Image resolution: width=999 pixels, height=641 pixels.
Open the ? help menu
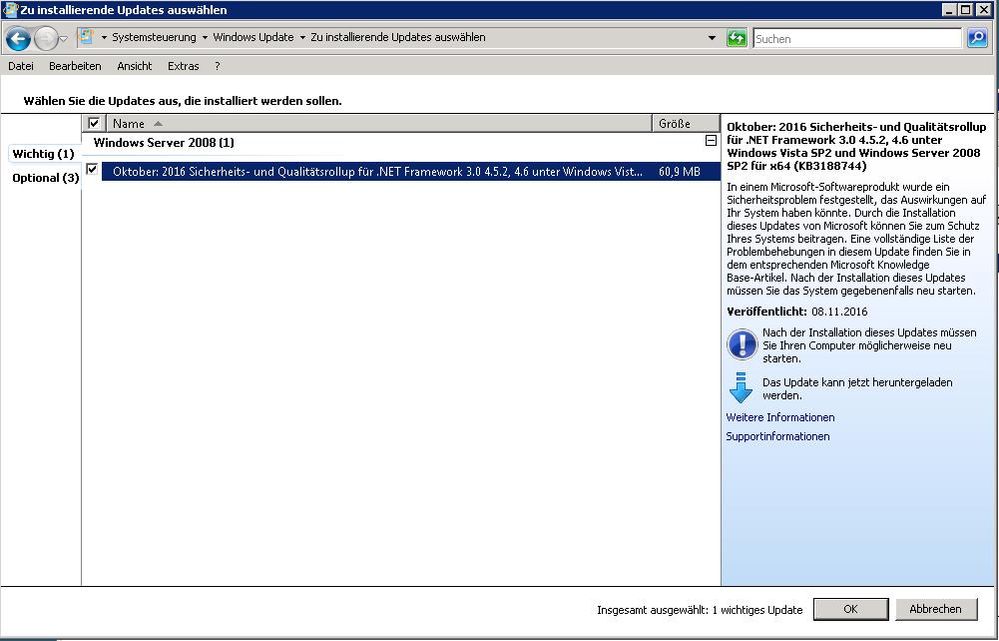[217, 66]
